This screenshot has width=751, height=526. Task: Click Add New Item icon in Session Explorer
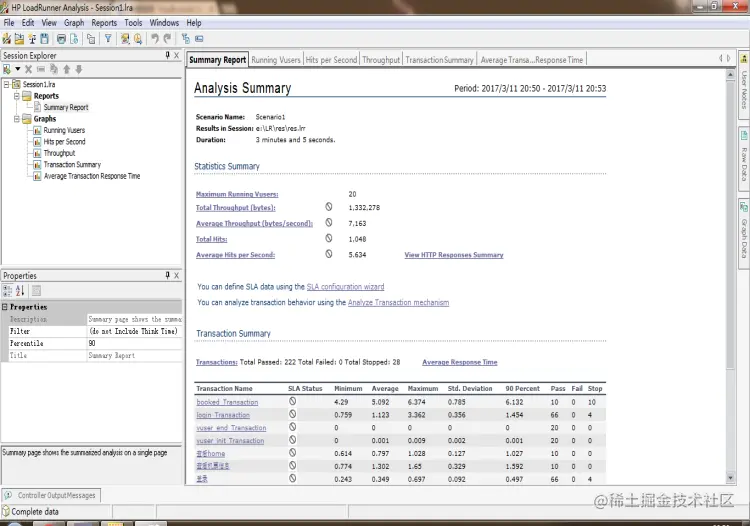coord(7,69)
